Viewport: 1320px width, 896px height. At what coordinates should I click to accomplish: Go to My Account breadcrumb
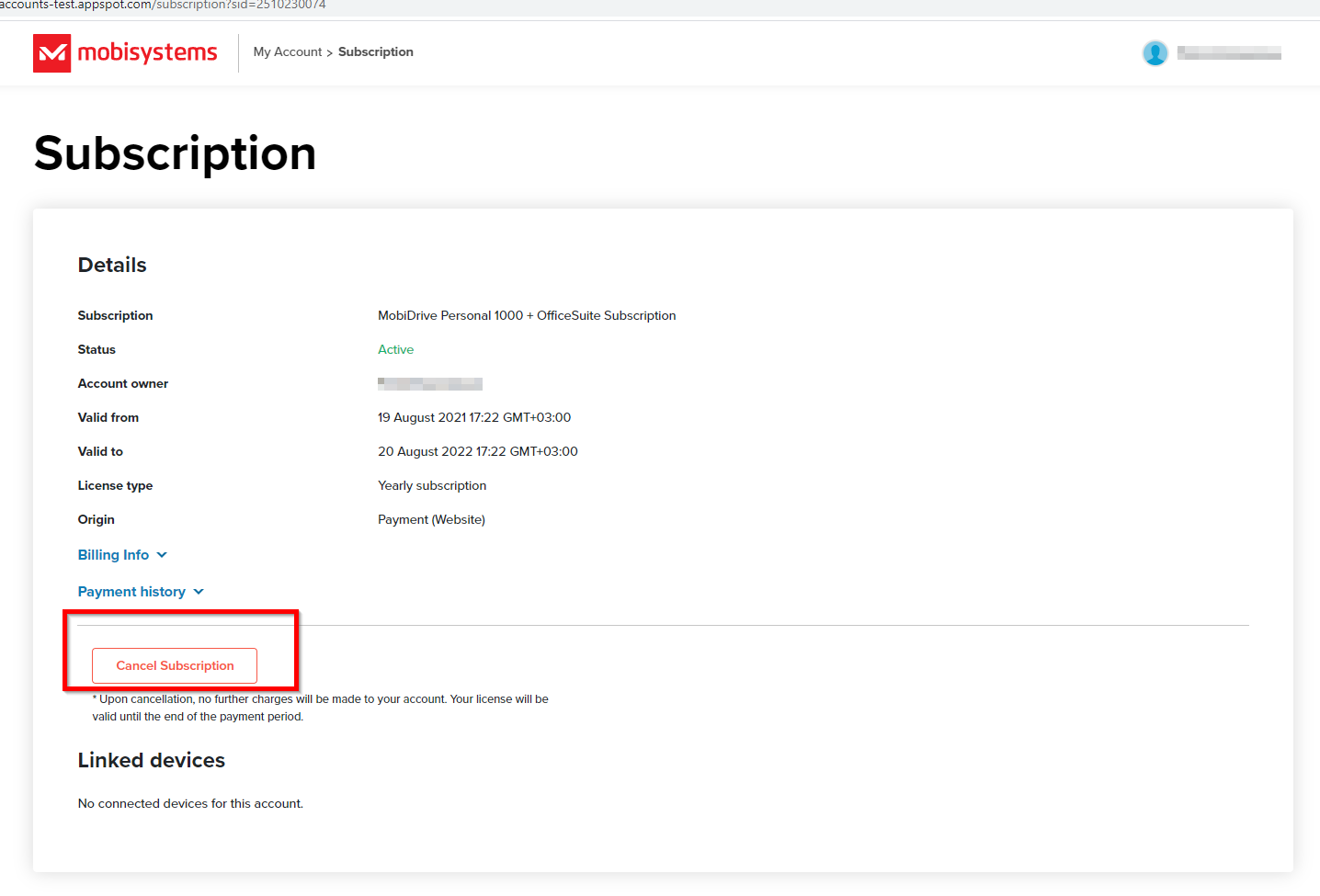click(288, 52)
